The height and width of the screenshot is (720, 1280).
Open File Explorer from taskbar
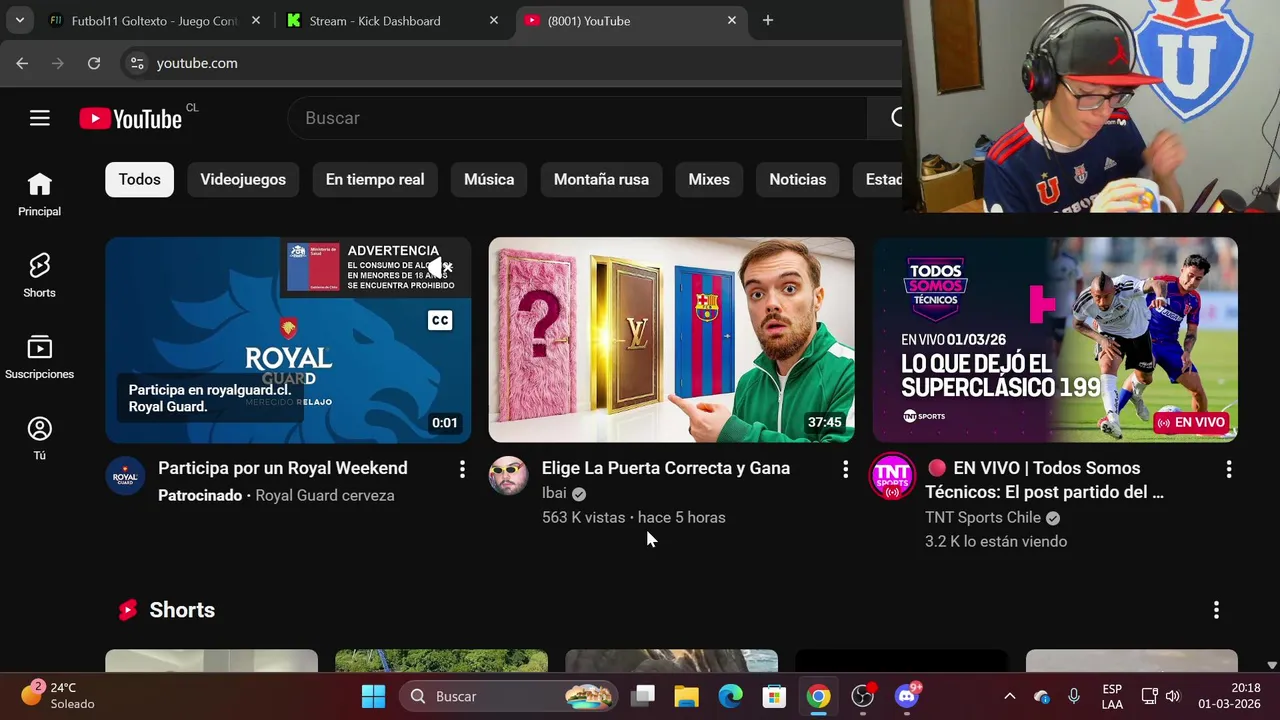(x=686, y=696)
